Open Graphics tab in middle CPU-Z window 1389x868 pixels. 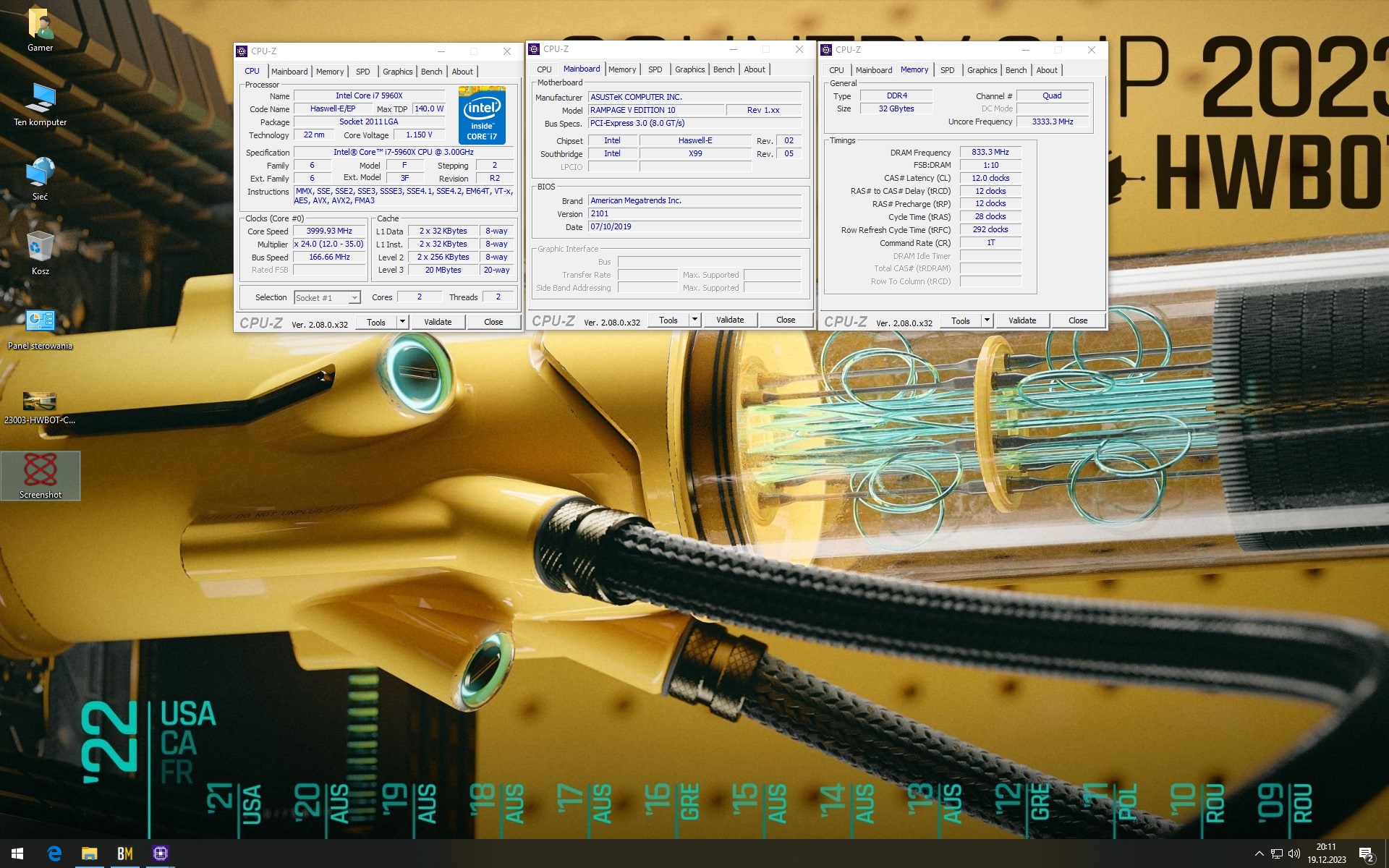(689, 69)
